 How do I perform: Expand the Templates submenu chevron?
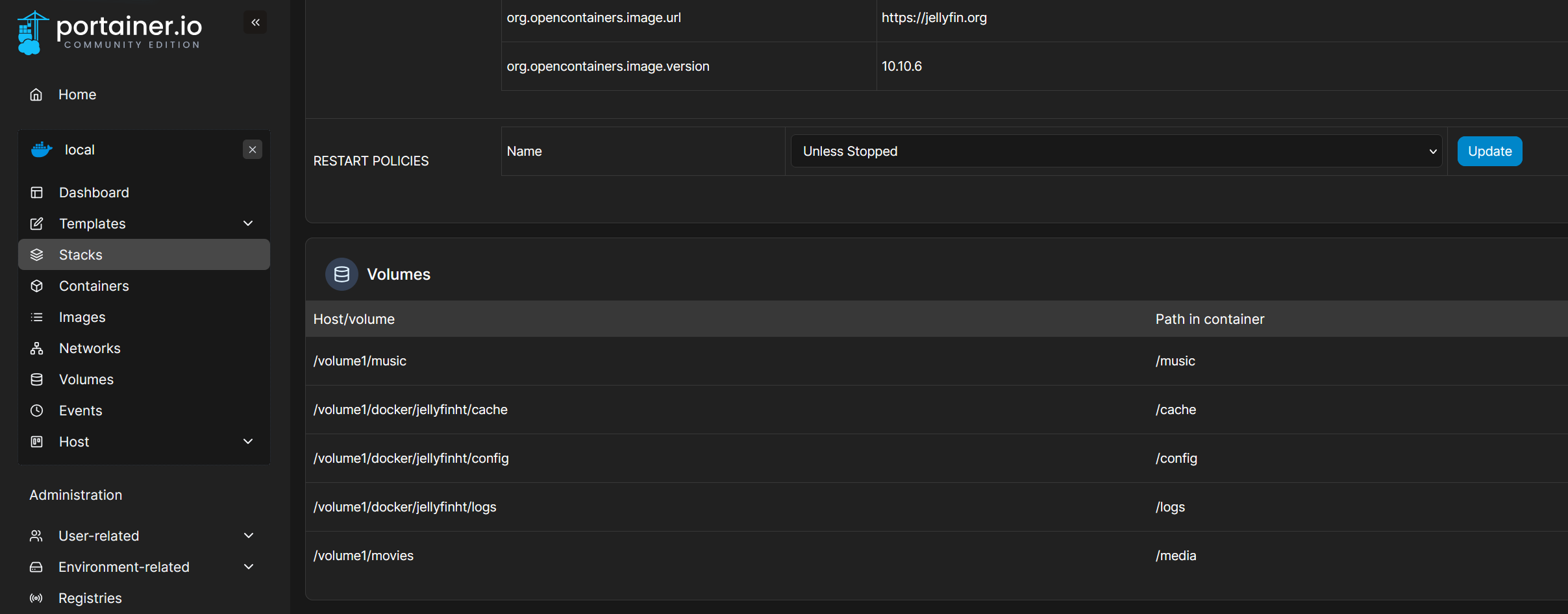[248, 224]
